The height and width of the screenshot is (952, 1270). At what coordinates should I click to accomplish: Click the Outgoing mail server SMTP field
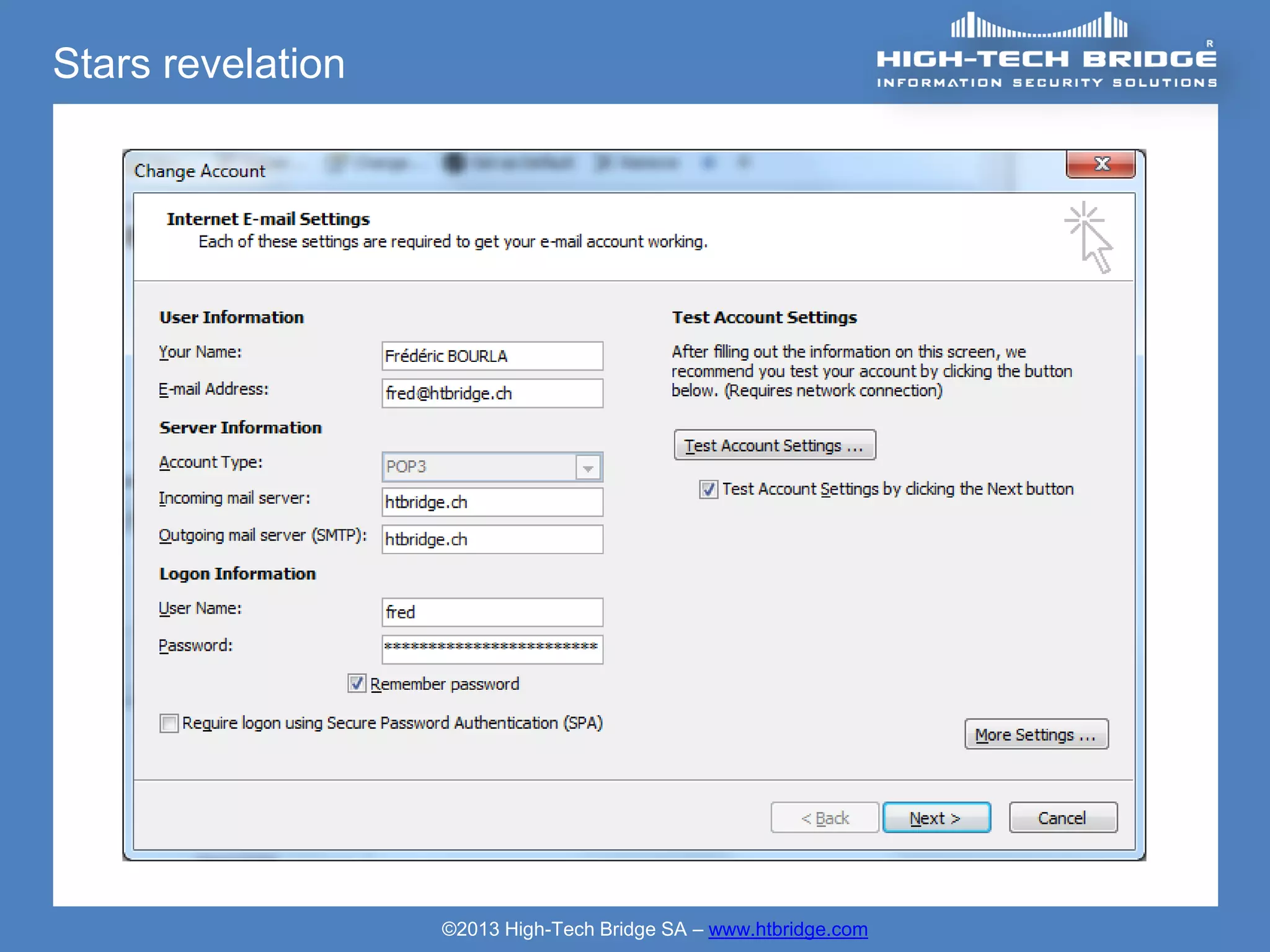point(492,539)
